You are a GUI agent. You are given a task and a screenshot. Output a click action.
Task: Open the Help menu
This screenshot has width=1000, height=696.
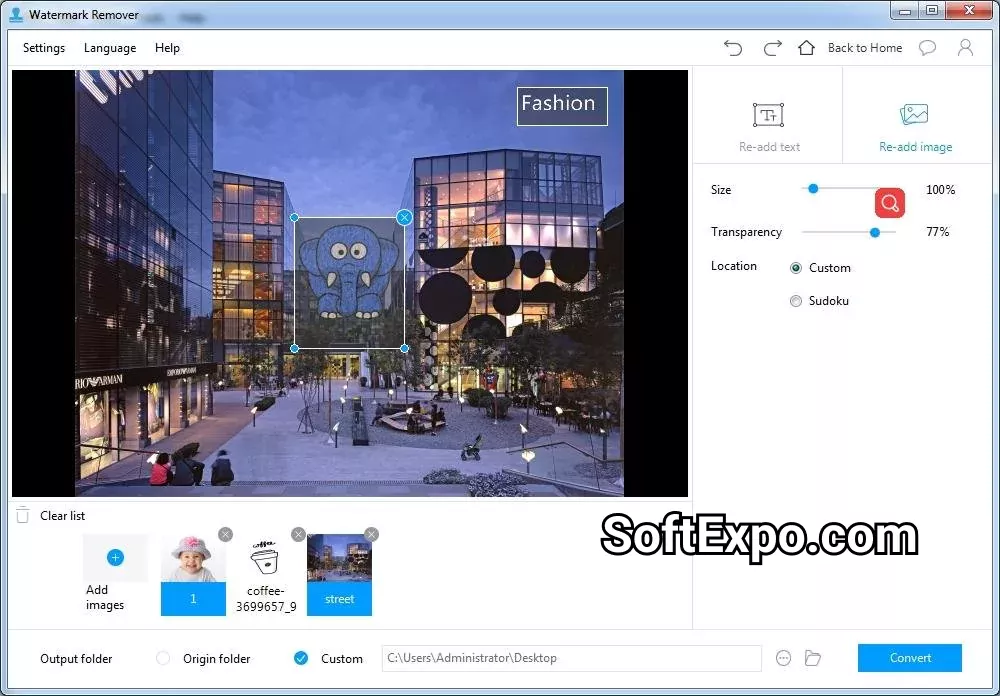(167, 47)
